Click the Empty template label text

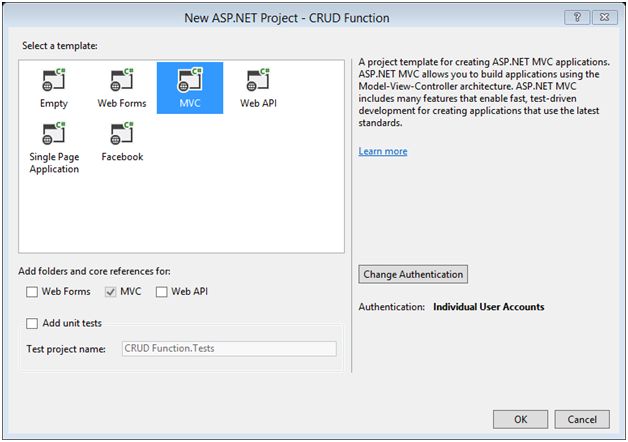coord(54,103)
